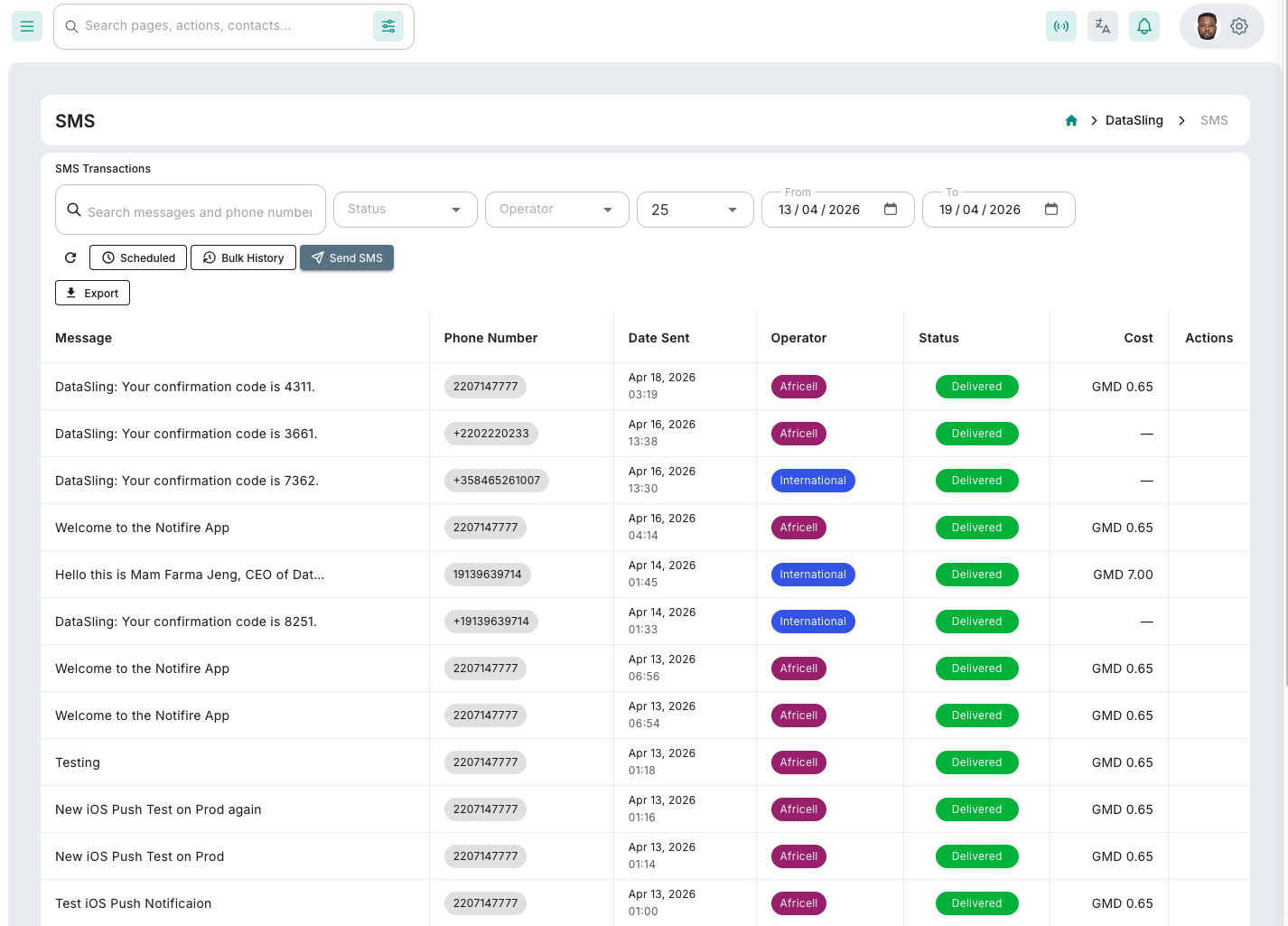Click International badge on 7362 code row

(813, 481)
